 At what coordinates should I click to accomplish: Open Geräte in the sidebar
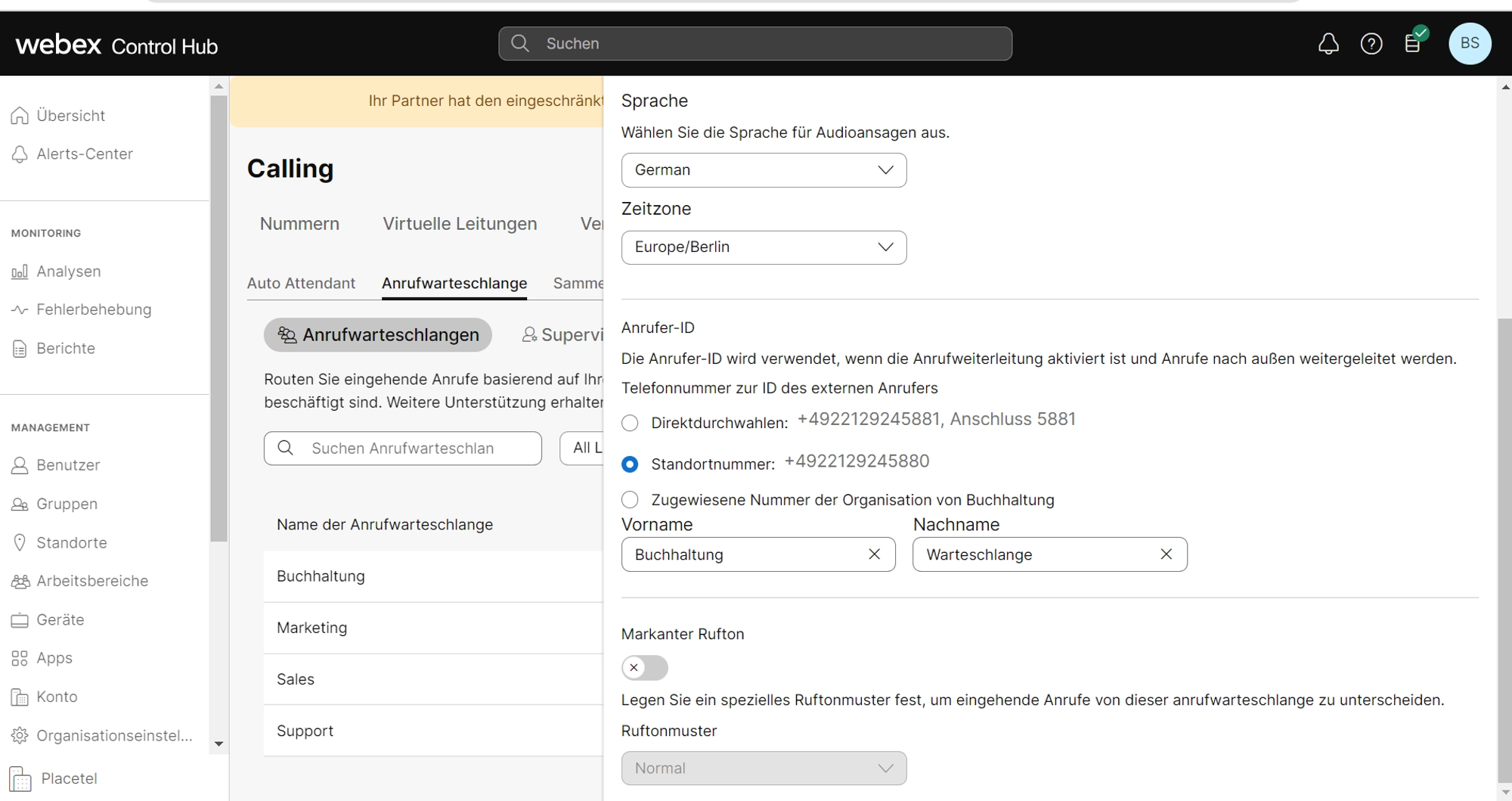pyautogui.click(x=60, y=619)
